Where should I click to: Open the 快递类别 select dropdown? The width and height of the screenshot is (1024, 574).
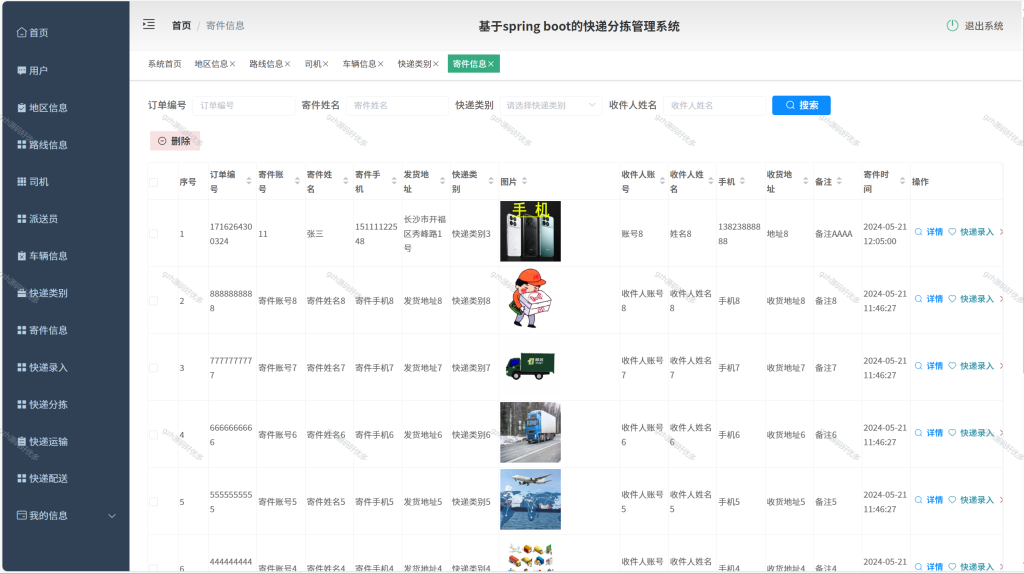(551, 105)
